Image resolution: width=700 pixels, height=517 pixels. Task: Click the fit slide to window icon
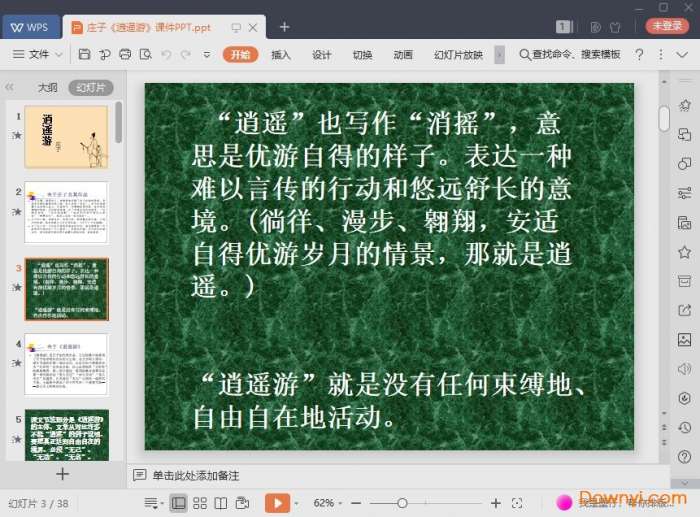coord(517,503)
